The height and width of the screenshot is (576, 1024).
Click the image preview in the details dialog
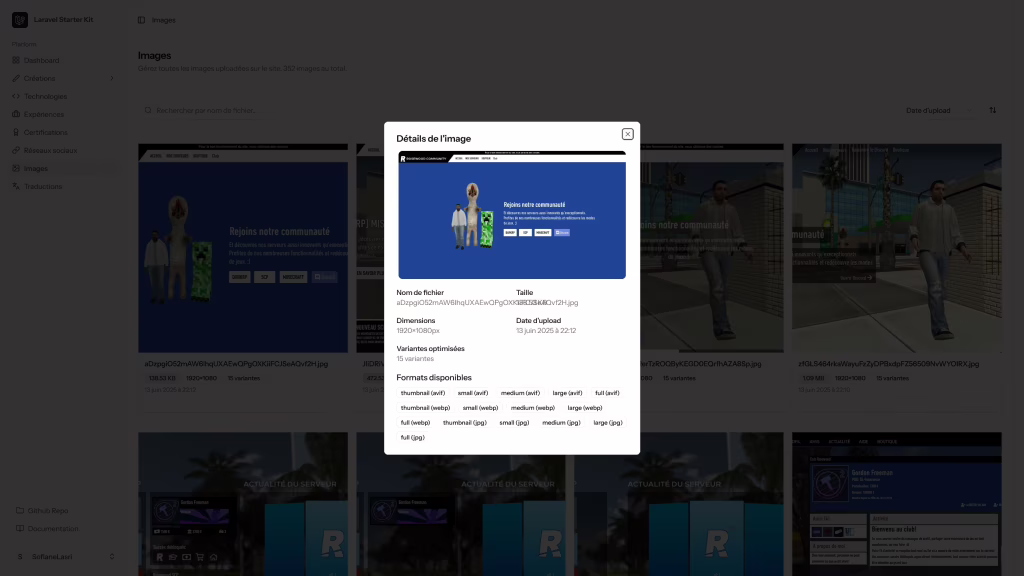512,215
